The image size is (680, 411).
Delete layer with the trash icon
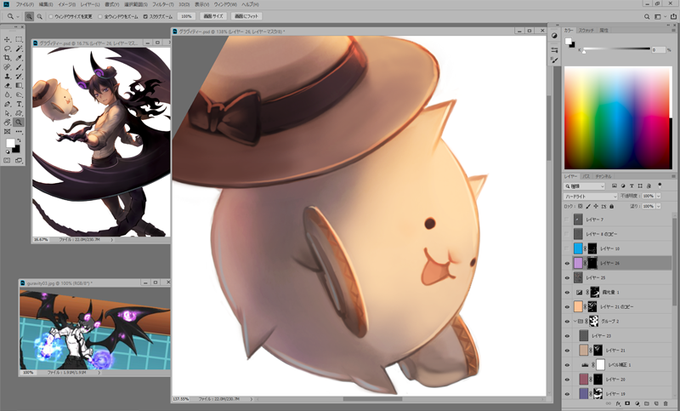(x=666, y=404)
